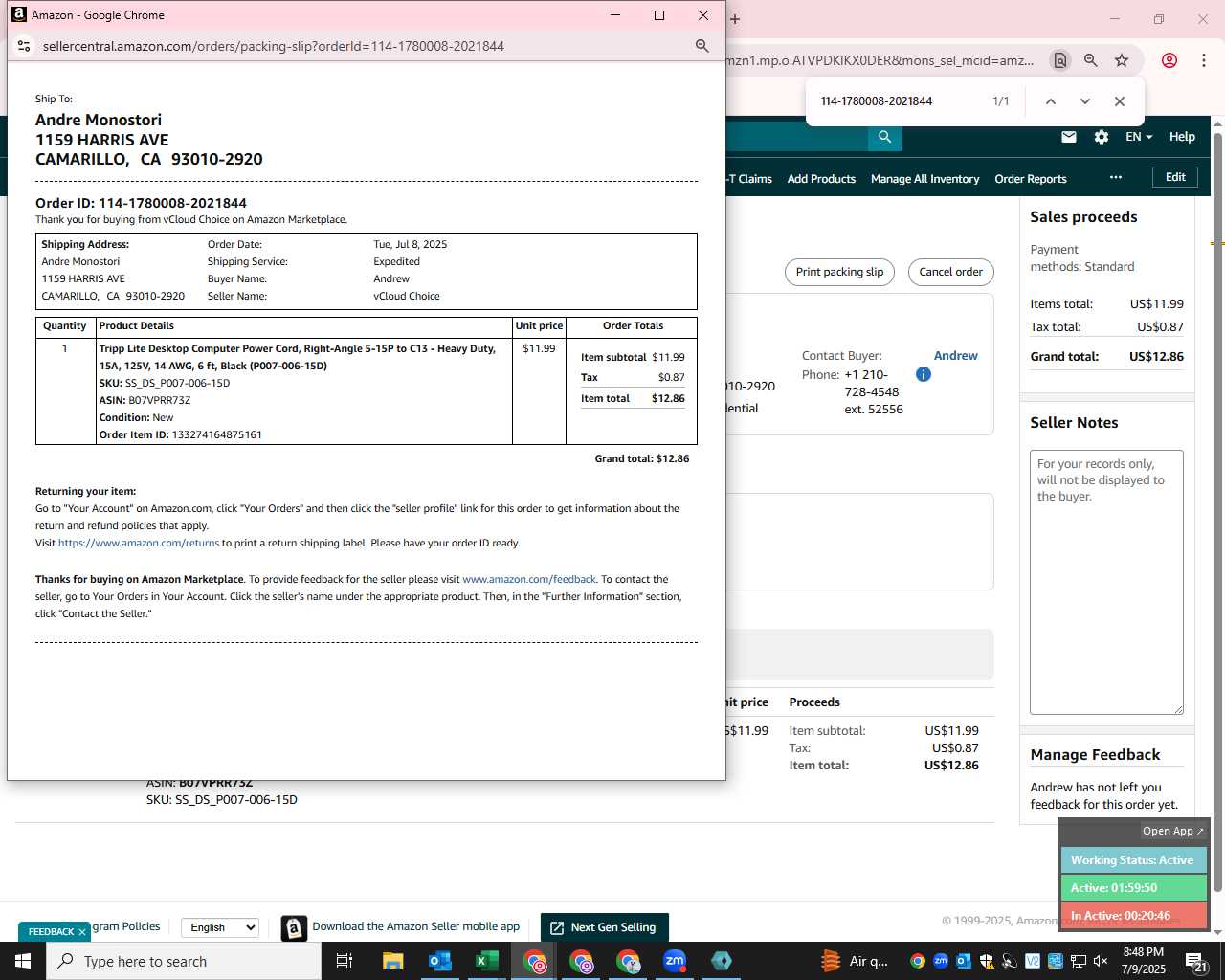The height and width of the screenshot is (980, 1225).
Task: Open Manage All Inventory menu item
Action: tap(924, 179)
